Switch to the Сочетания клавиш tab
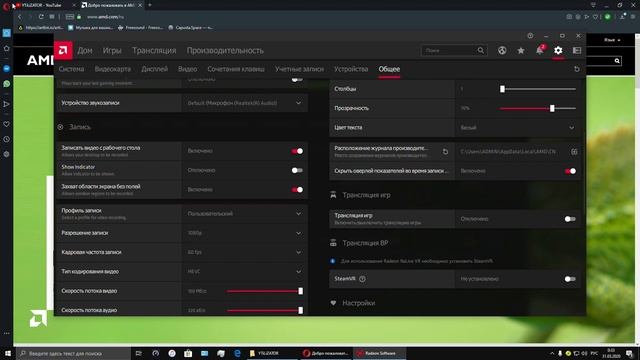The width and height of the screenshot is (640, 360). [x=236, y=69]
